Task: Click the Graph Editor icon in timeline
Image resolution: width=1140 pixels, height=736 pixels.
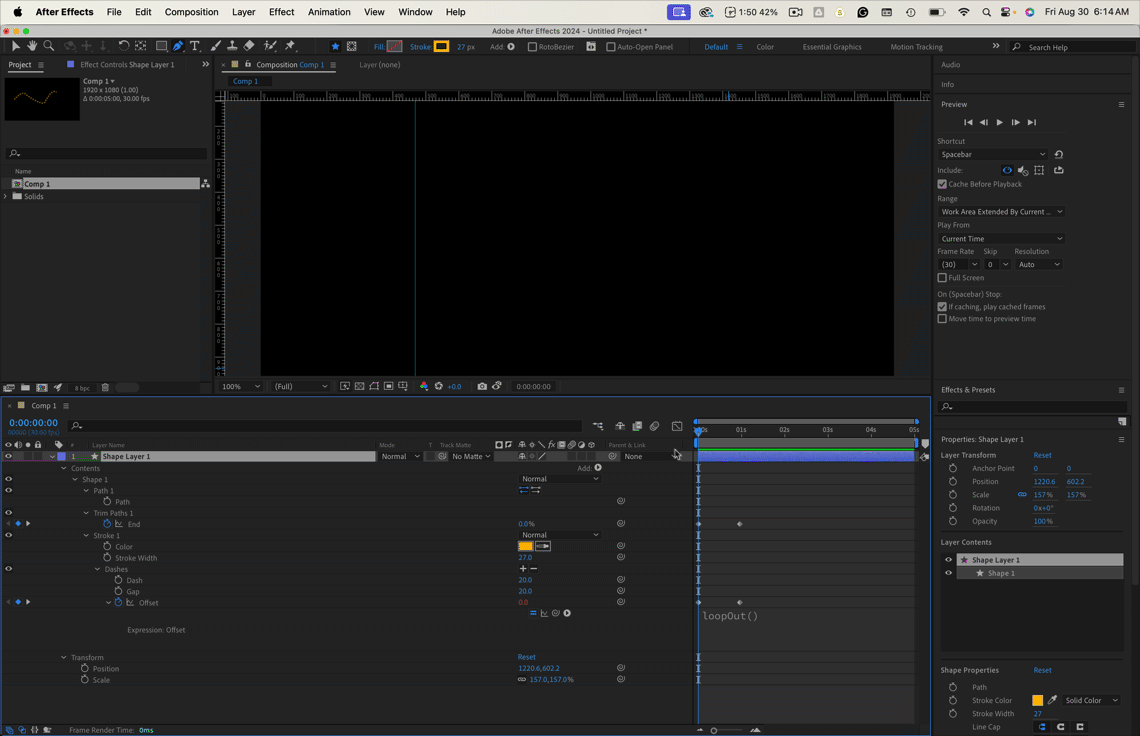Action: point(677,426)
